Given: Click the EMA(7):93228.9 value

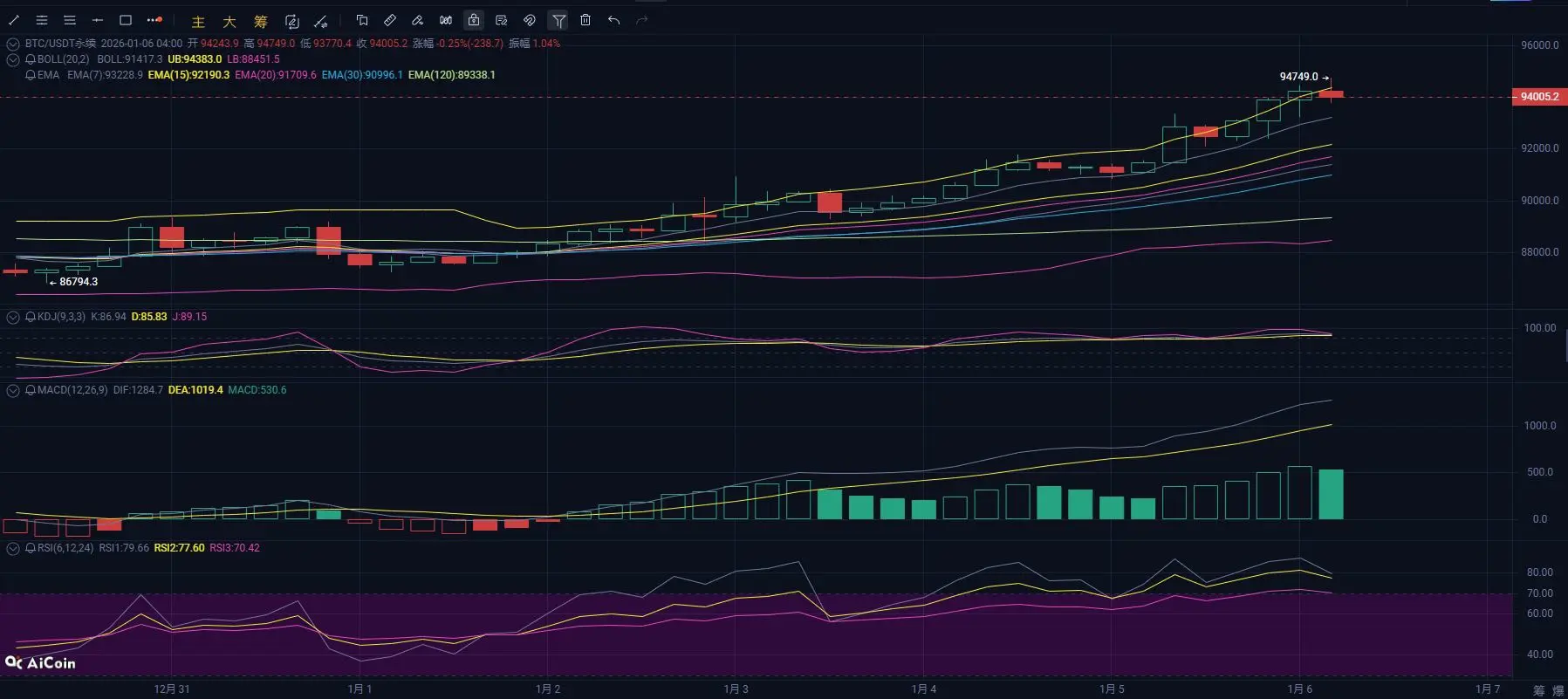Looking at the screenshot, I should (105, 75).
